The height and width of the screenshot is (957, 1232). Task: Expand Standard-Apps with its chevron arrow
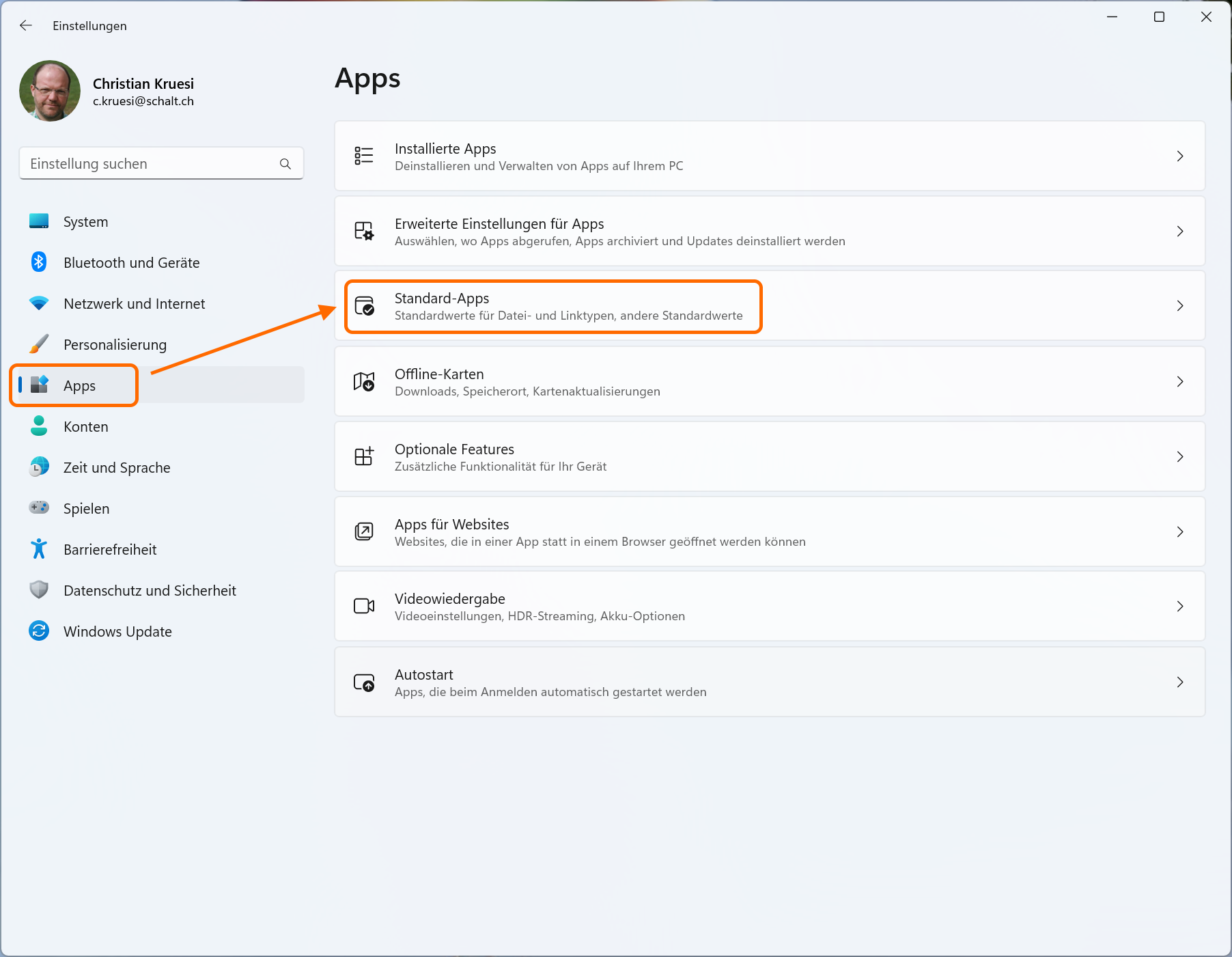coord(1179,306)
